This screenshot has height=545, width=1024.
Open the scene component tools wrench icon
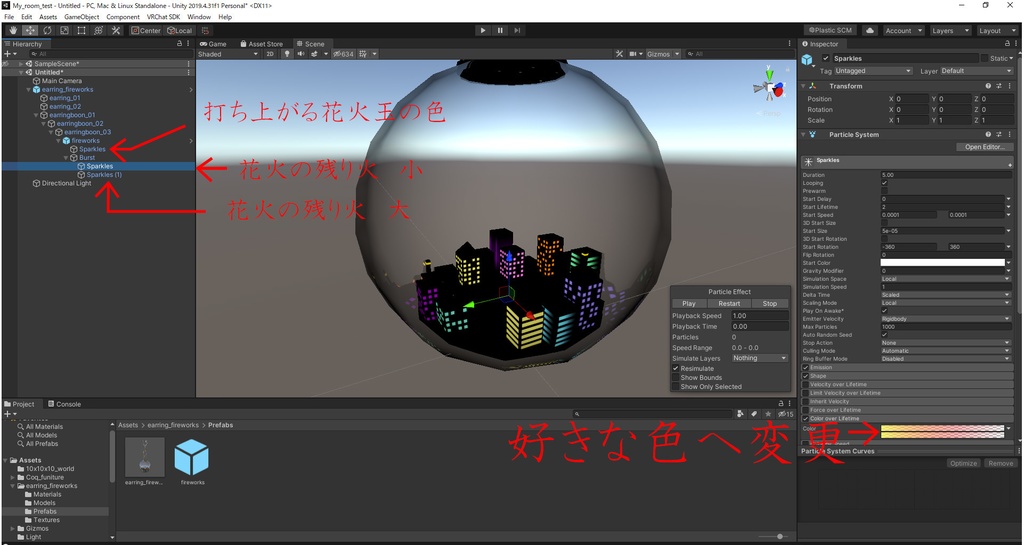(619, 54)
